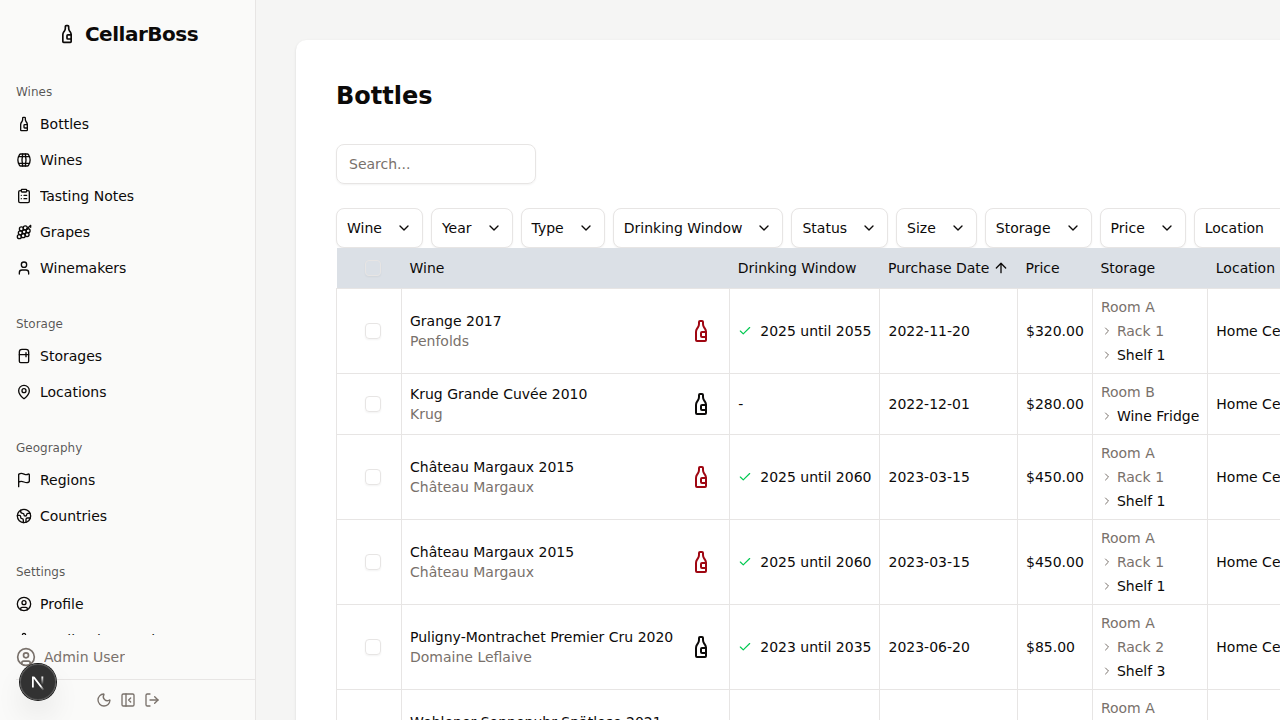Screen dimensions: 1280x720
Task: Check the Krug Grande Cuvée row checkbox
Action: 373,404
